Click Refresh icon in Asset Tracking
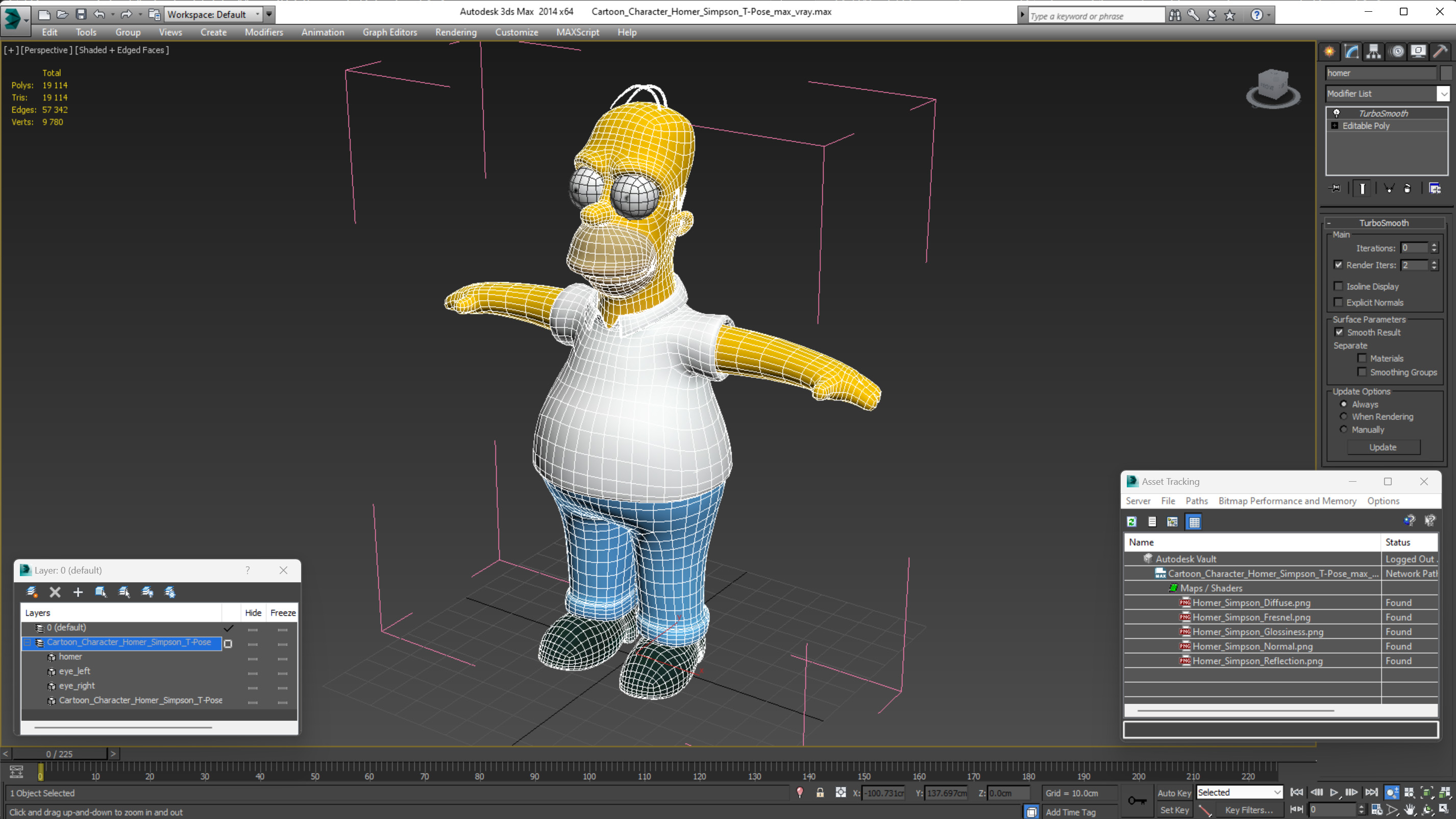This screenshot has width=1456, height=819. pyautogui.click(x=1131, y=522)
